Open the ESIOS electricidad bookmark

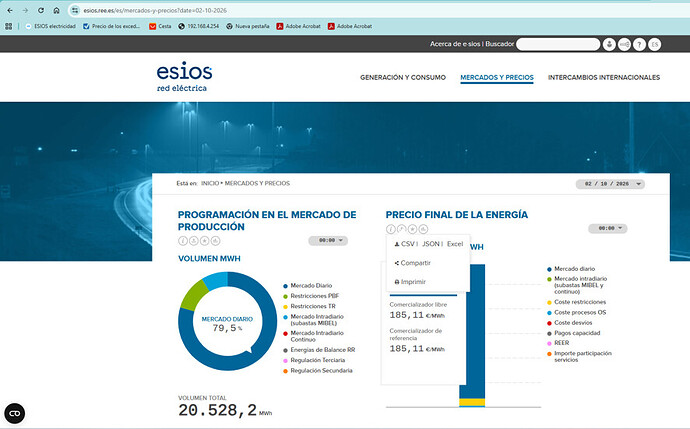point(51,26)
